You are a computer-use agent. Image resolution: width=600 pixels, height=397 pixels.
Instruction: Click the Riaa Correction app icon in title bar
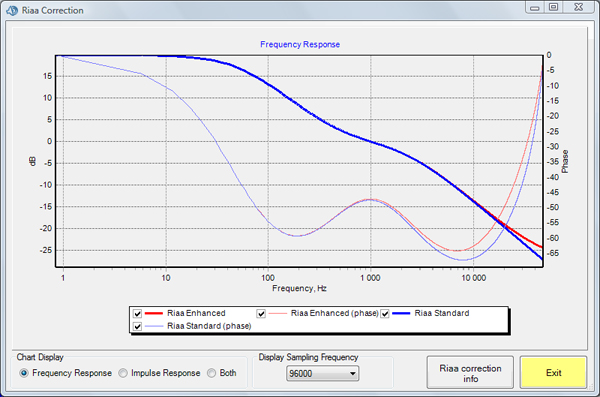(x=12, y=10)
